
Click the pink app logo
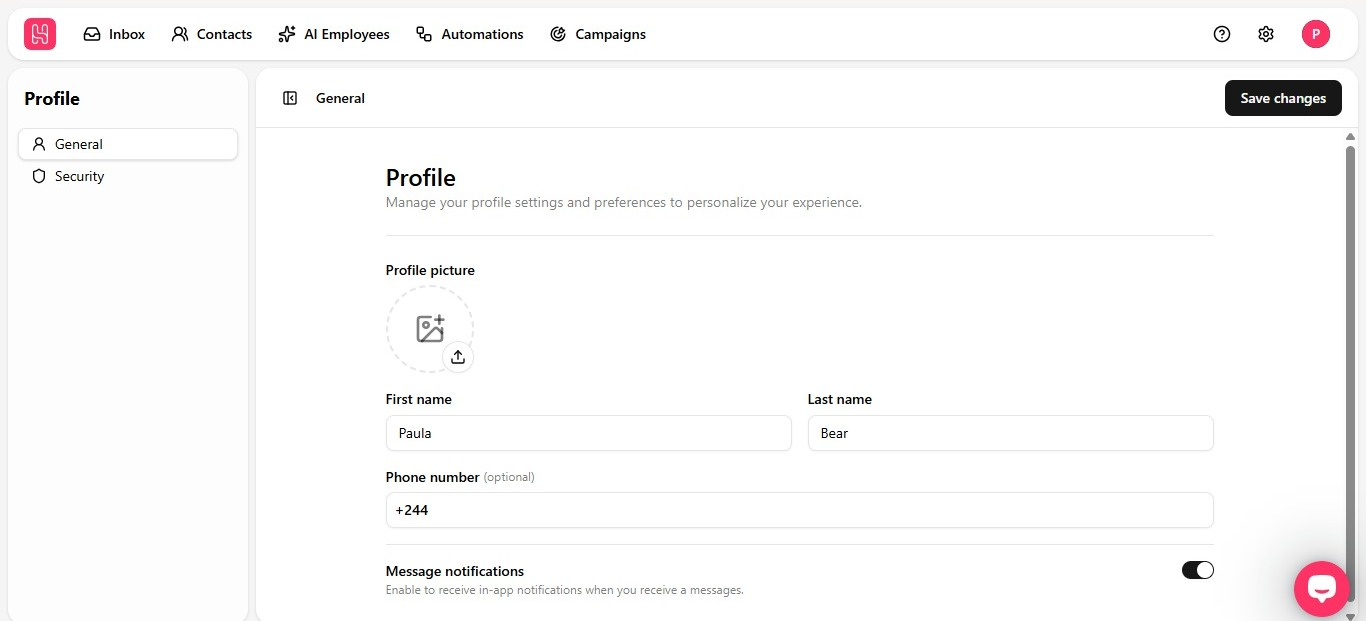click(40, 34)
